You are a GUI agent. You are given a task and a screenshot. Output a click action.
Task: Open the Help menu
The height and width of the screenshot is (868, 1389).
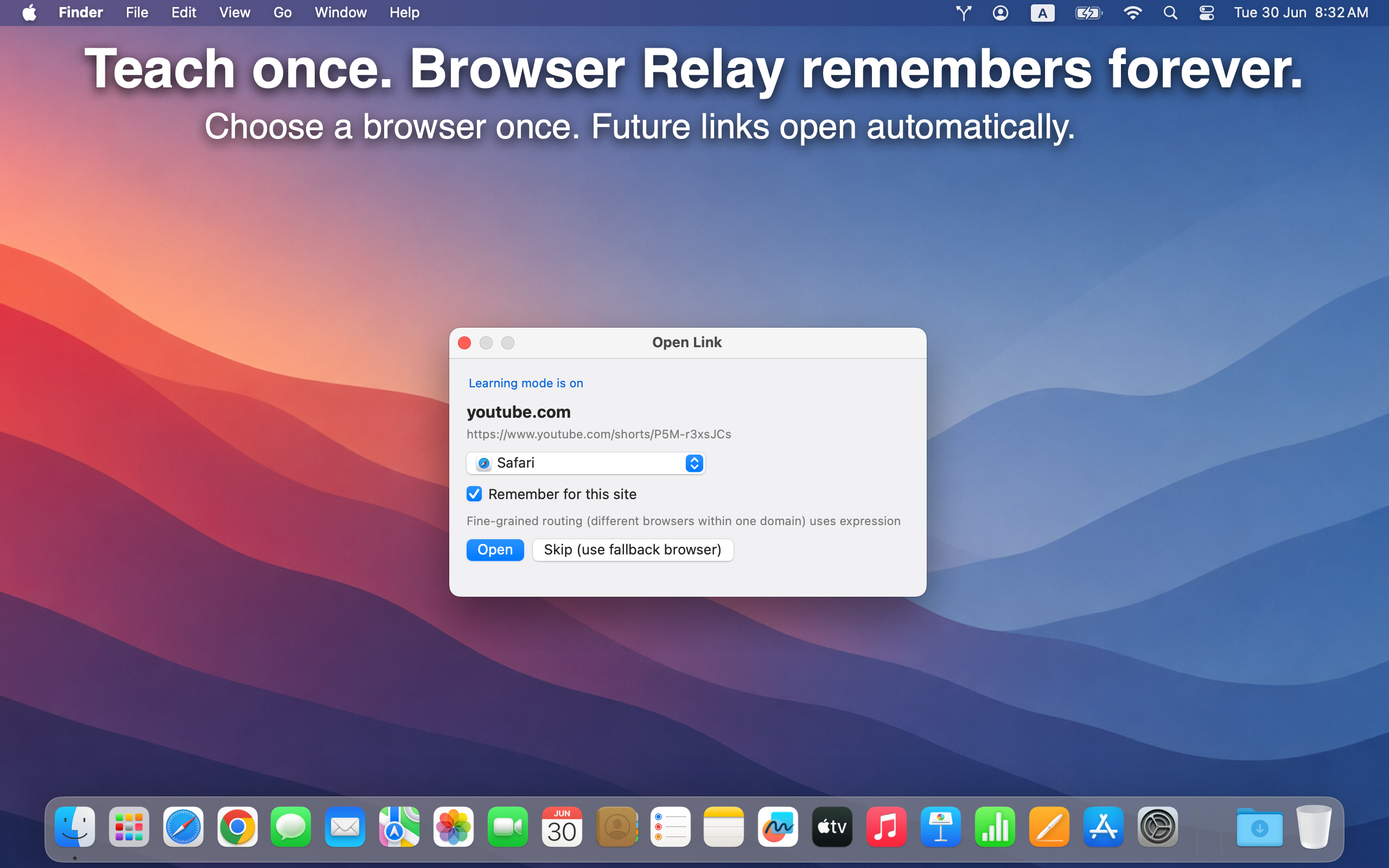404,12
